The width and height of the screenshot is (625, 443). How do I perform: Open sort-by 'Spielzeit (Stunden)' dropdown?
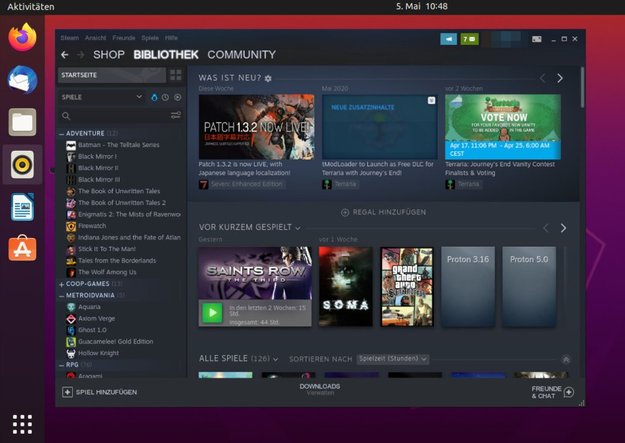click(393, 359)
